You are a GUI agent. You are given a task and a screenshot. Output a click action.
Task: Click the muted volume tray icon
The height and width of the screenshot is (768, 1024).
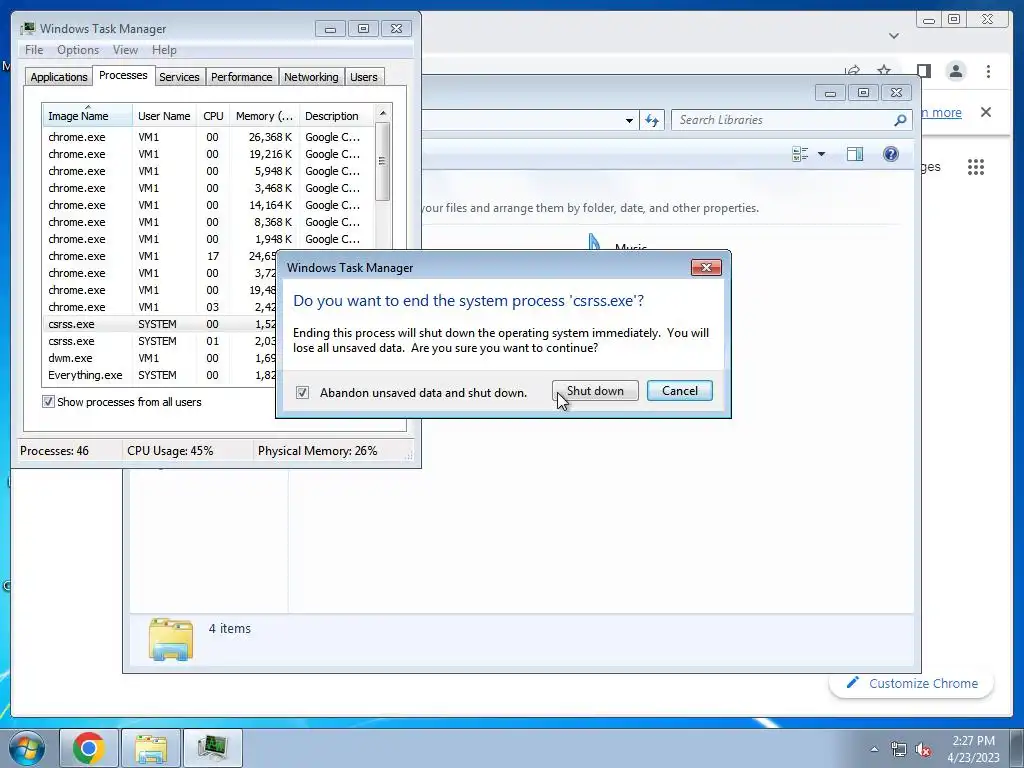(x=923, y=750)
